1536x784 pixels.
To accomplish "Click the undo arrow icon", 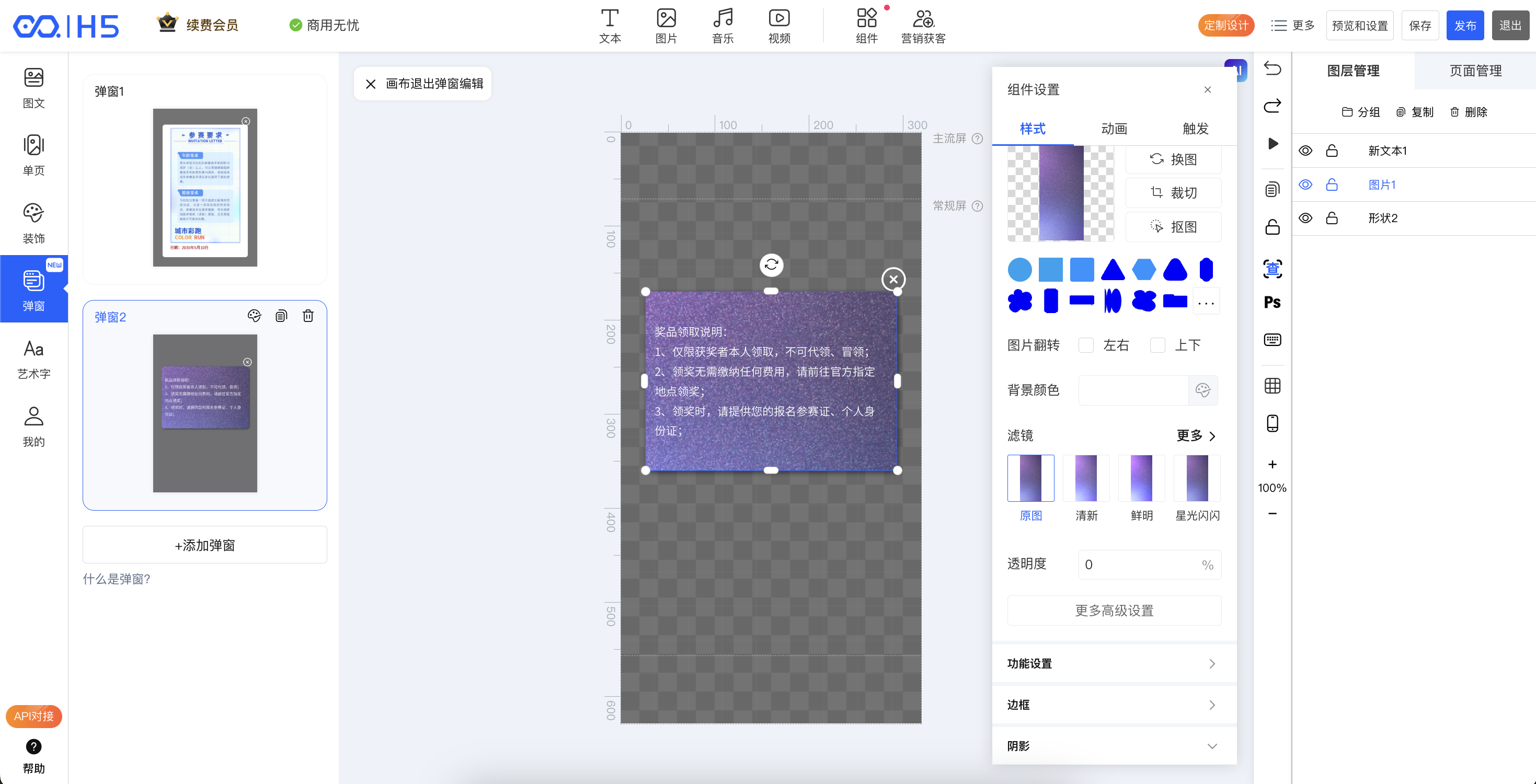I will coord(1272,69).
